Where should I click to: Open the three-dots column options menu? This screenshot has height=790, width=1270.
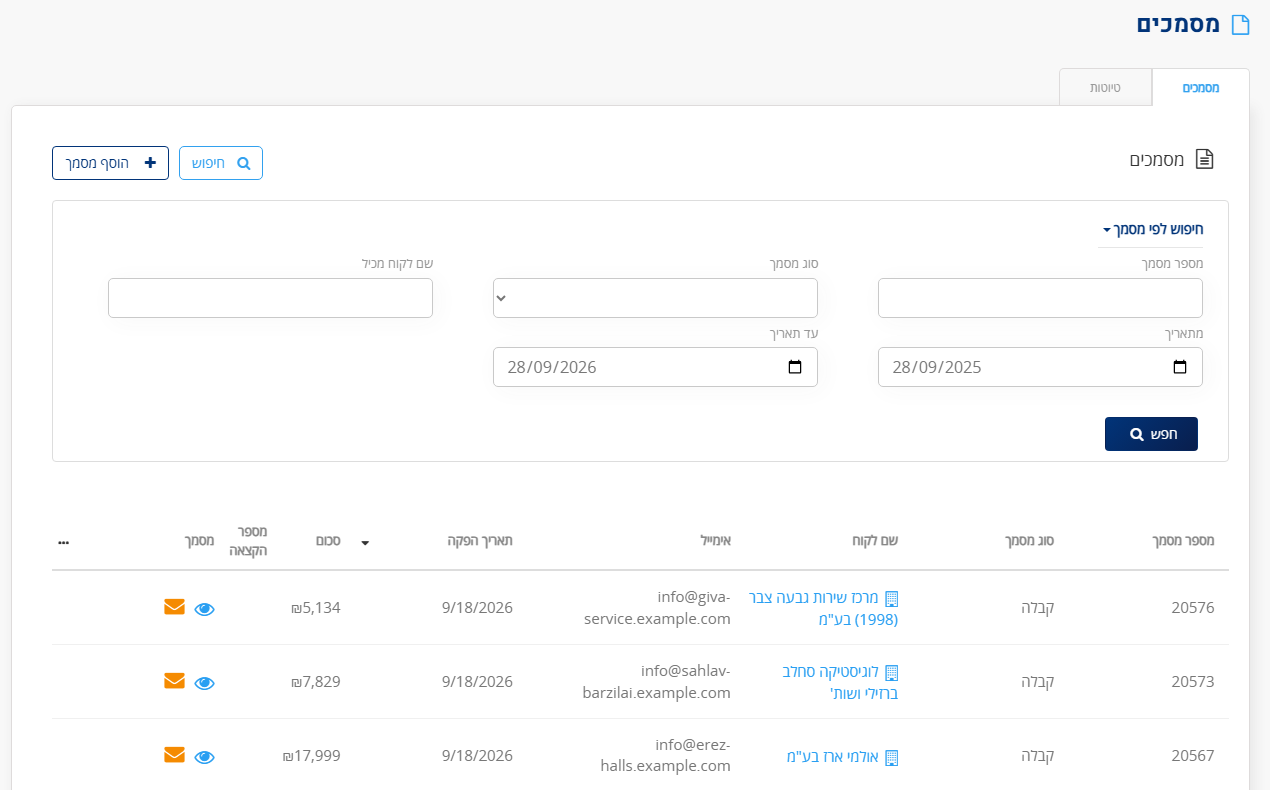64,542
